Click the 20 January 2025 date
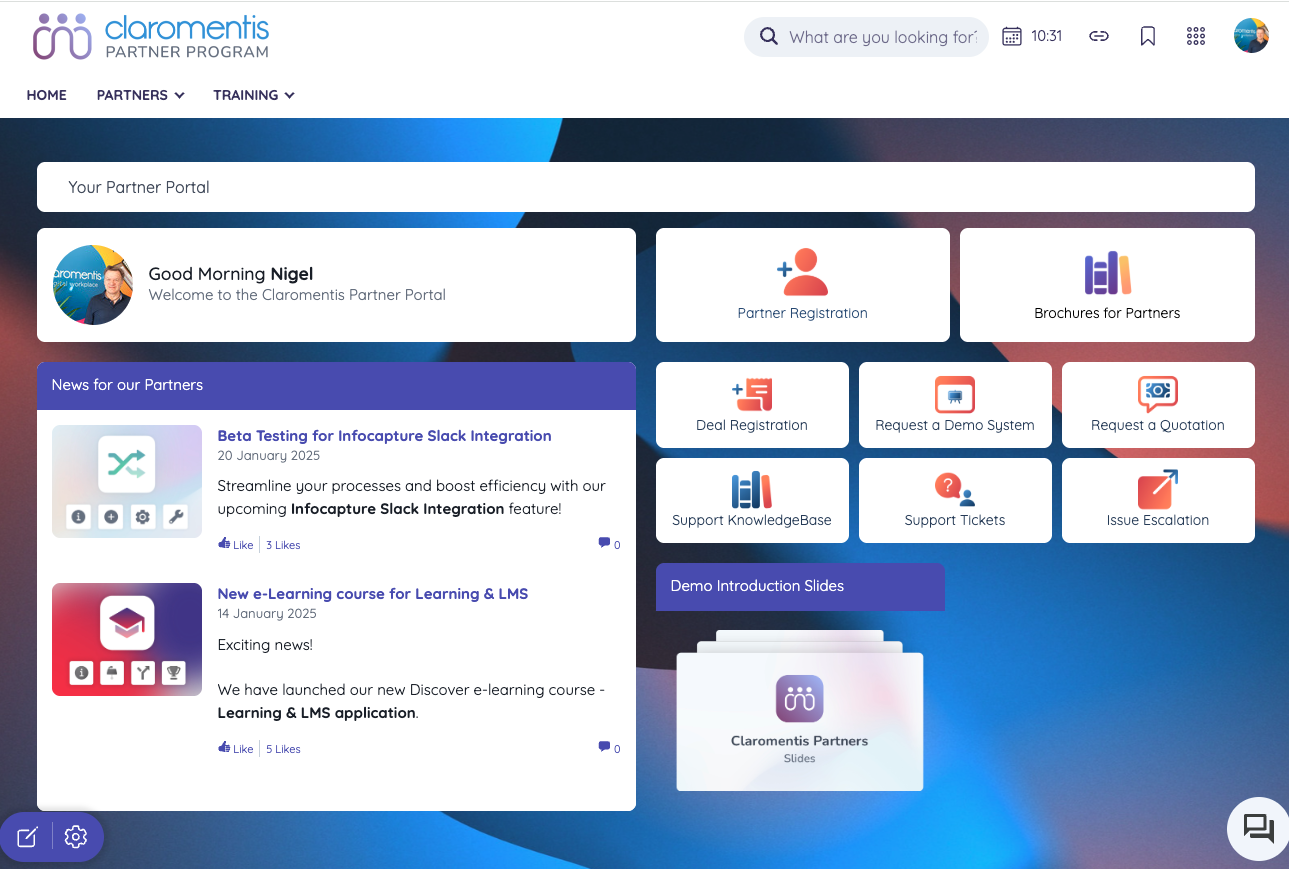The image size is (1289, 869). tap(269, 456)
